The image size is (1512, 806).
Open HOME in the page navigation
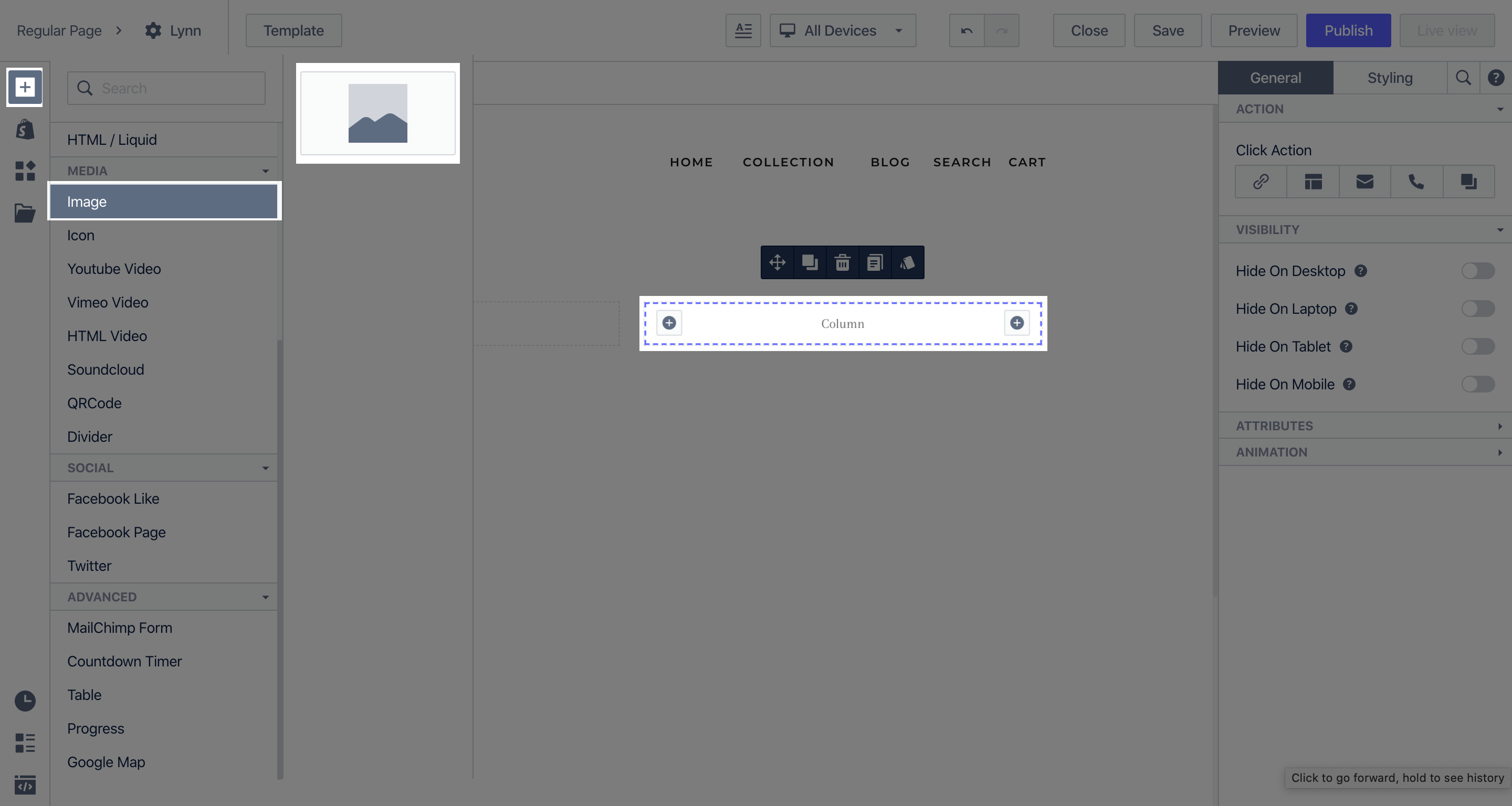691,162
